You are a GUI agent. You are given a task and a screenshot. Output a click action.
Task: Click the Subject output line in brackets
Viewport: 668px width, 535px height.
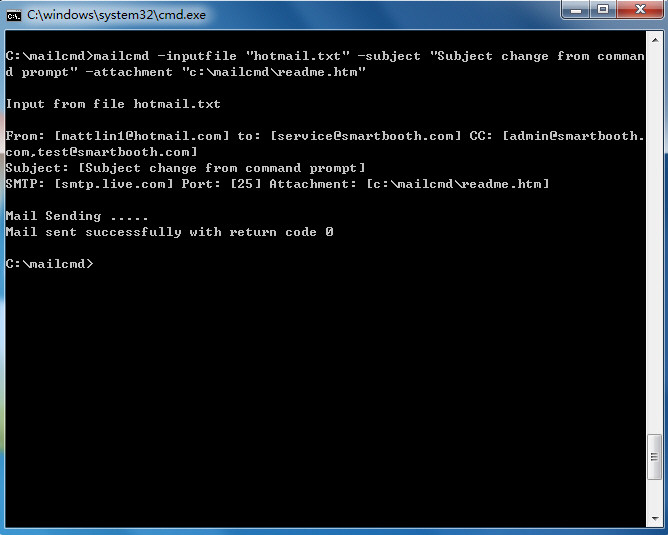coord(185,168)
